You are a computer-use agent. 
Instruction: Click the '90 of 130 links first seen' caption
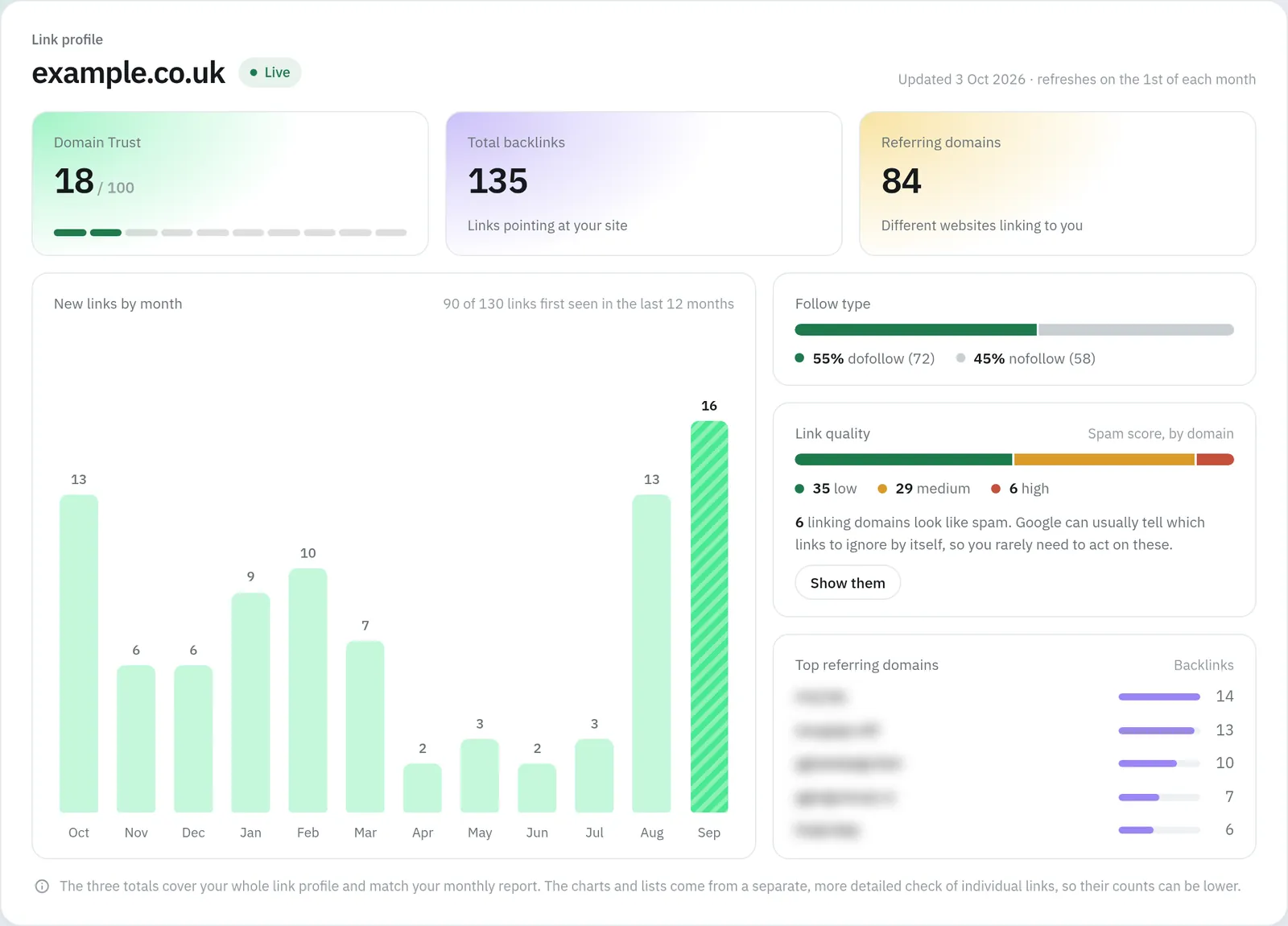pyautogui.click(x=588, y=304)
